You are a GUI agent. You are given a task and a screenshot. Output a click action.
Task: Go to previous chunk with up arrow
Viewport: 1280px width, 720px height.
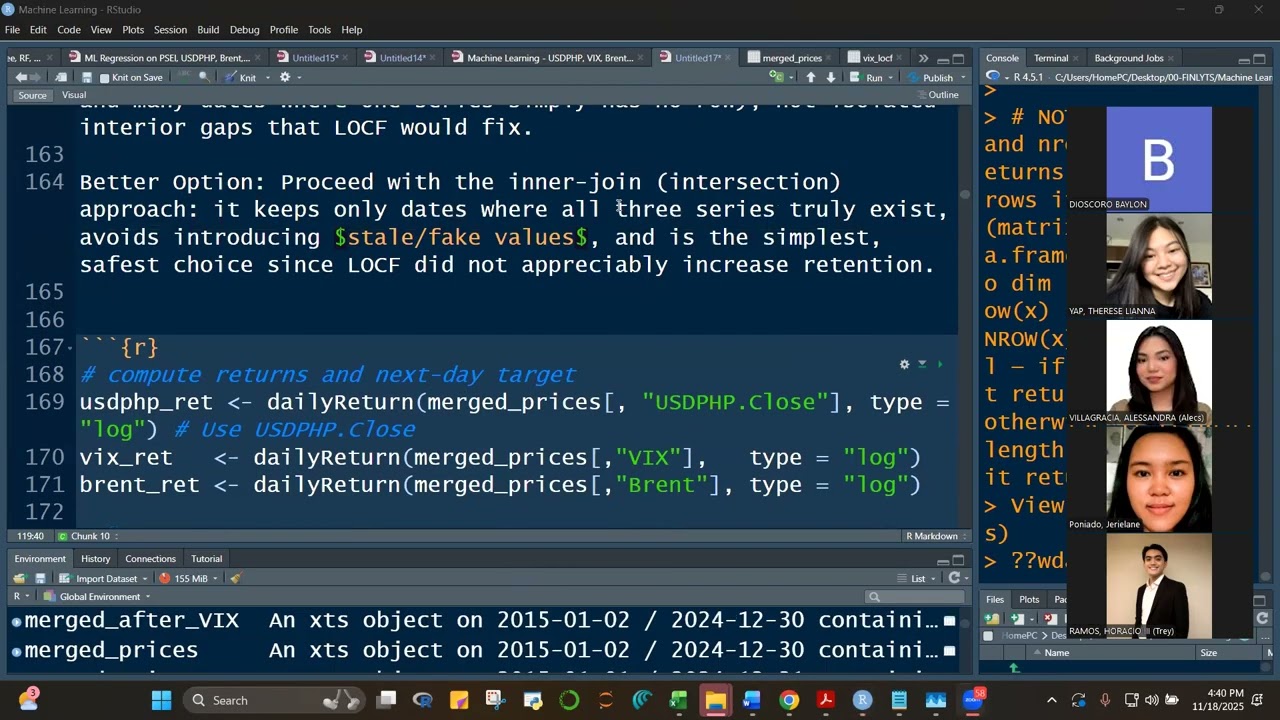point(810,77)
